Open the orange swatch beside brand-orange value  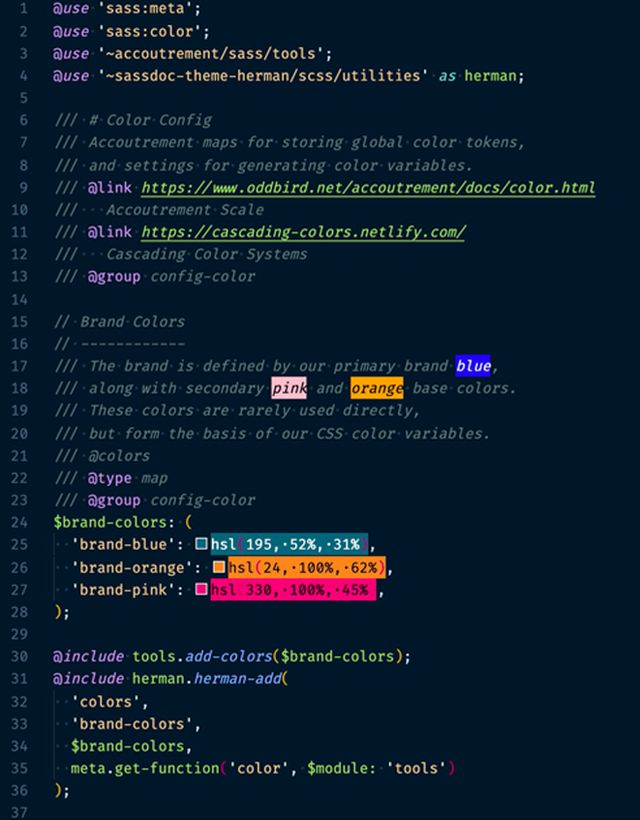[219, 567]
